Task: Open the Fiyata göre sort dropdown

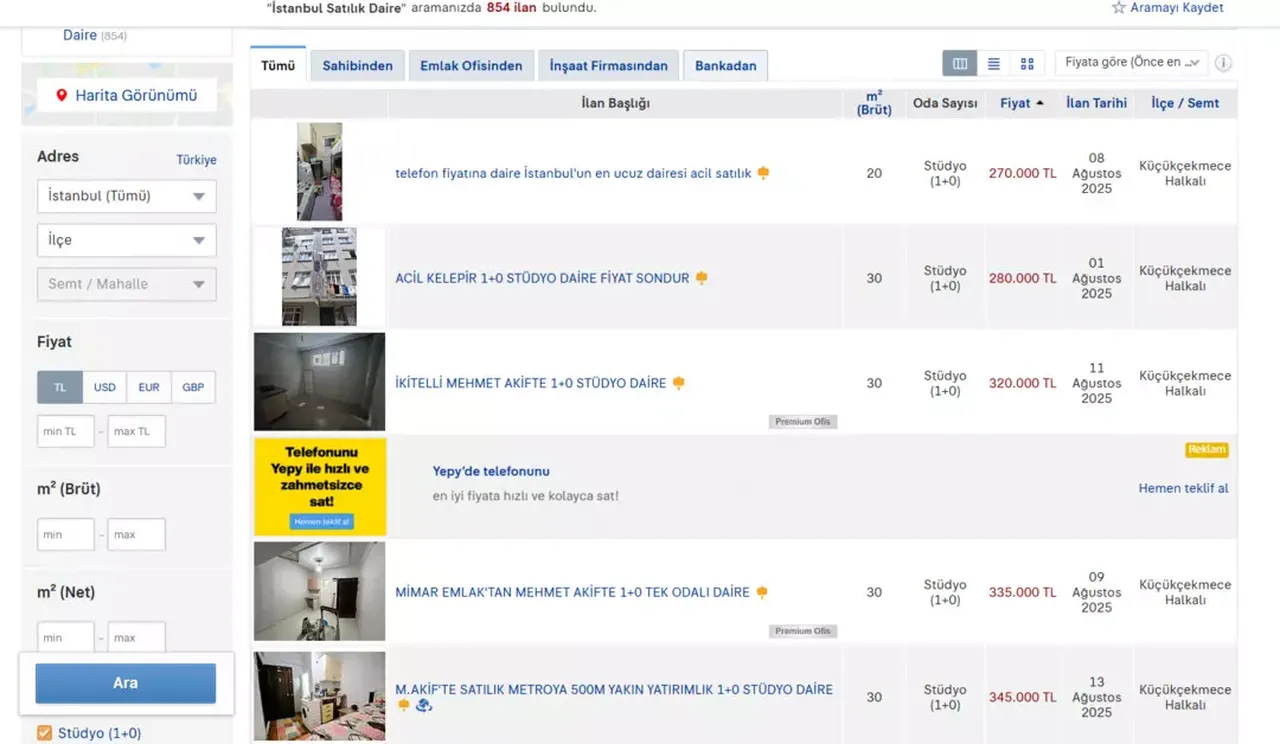Action: coord(1132,62)
